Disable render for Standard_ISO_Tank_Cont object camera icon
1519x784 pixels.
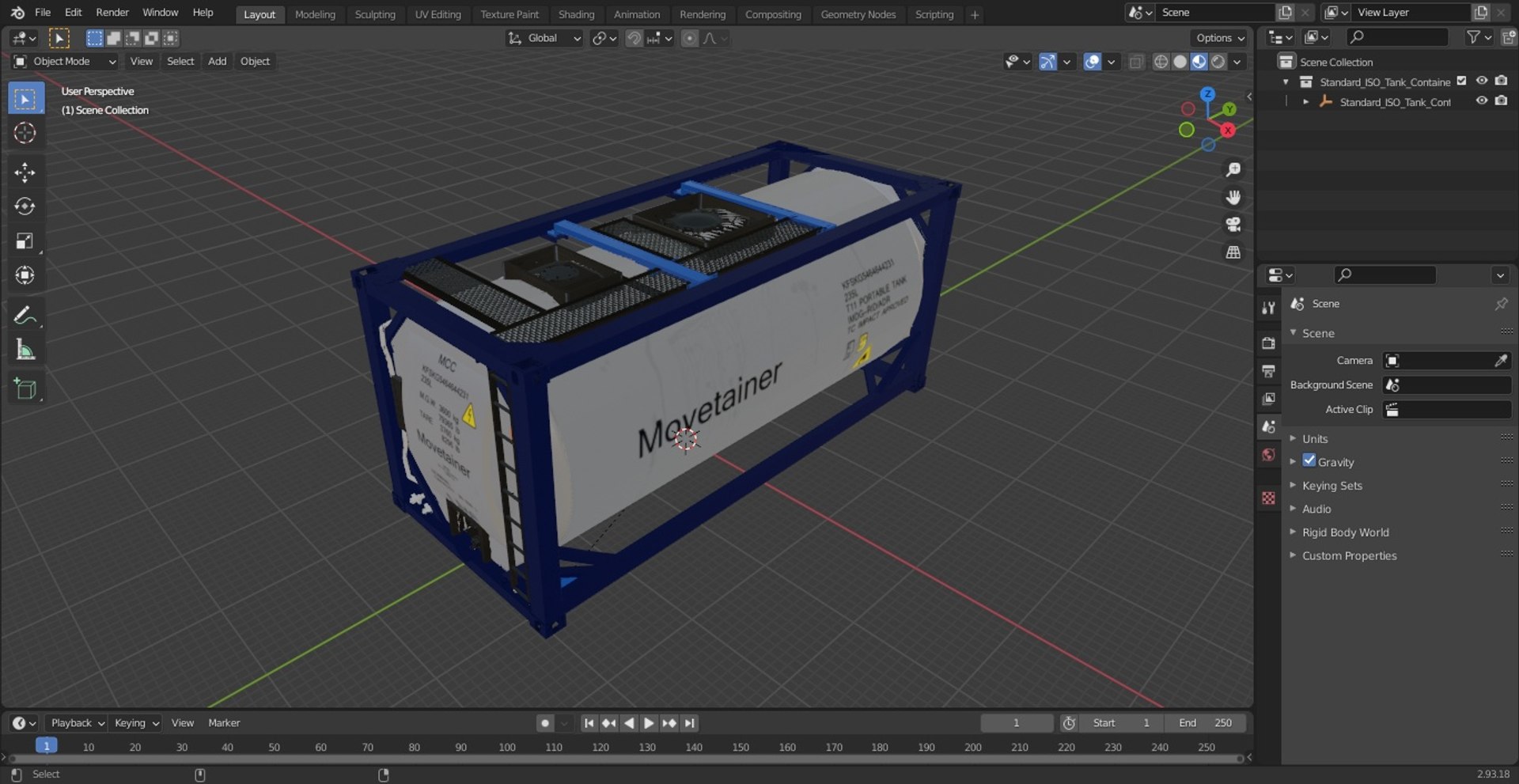point(1502,100)
